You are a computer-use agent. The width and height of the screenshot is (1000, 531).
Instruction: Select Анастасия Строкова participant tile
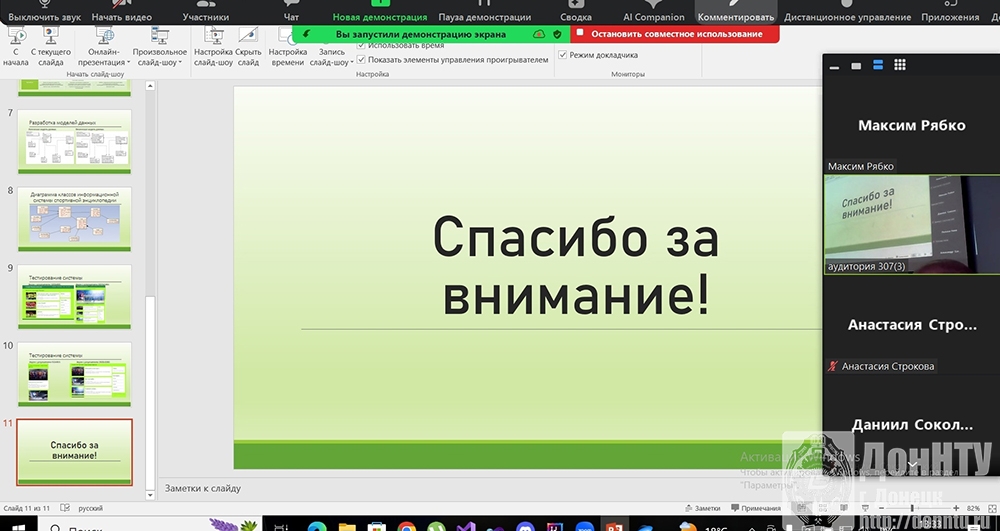click(x=911, y=325)
